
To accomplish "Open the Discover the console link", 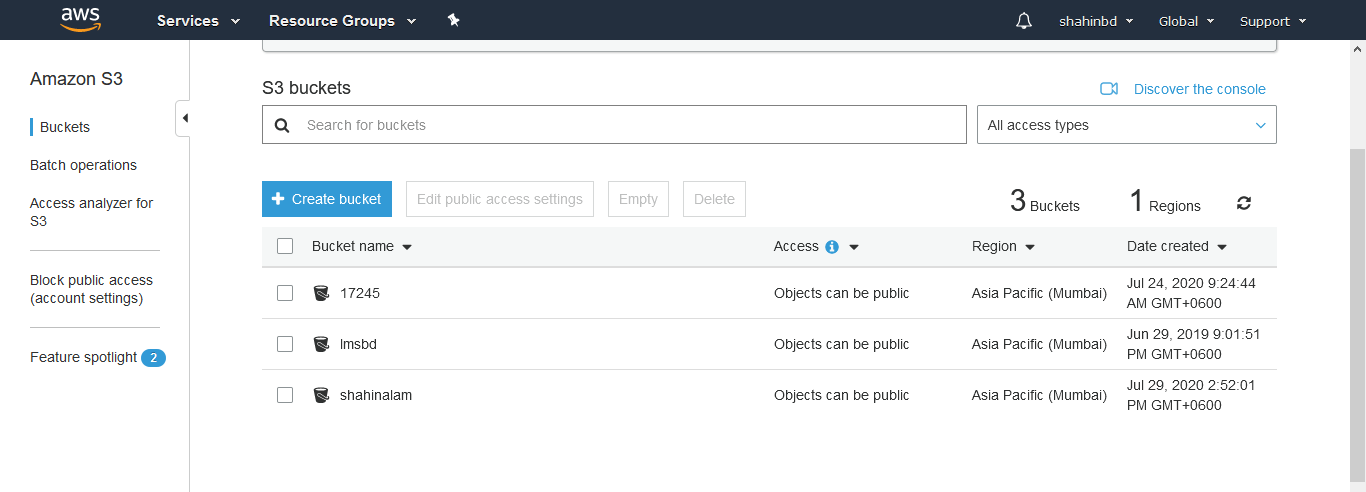I will point(1199,89).
